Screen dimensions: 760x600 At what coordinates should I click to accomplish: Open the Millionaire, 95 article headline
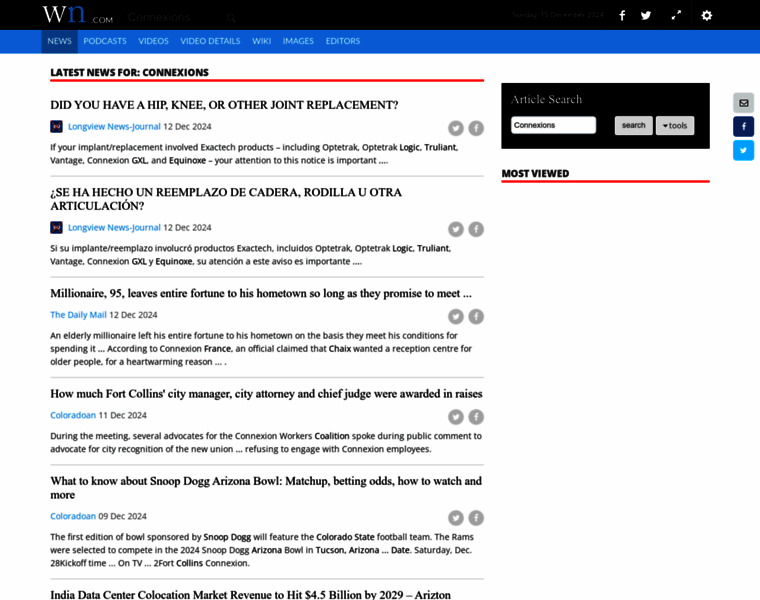(x=260, y=294)
